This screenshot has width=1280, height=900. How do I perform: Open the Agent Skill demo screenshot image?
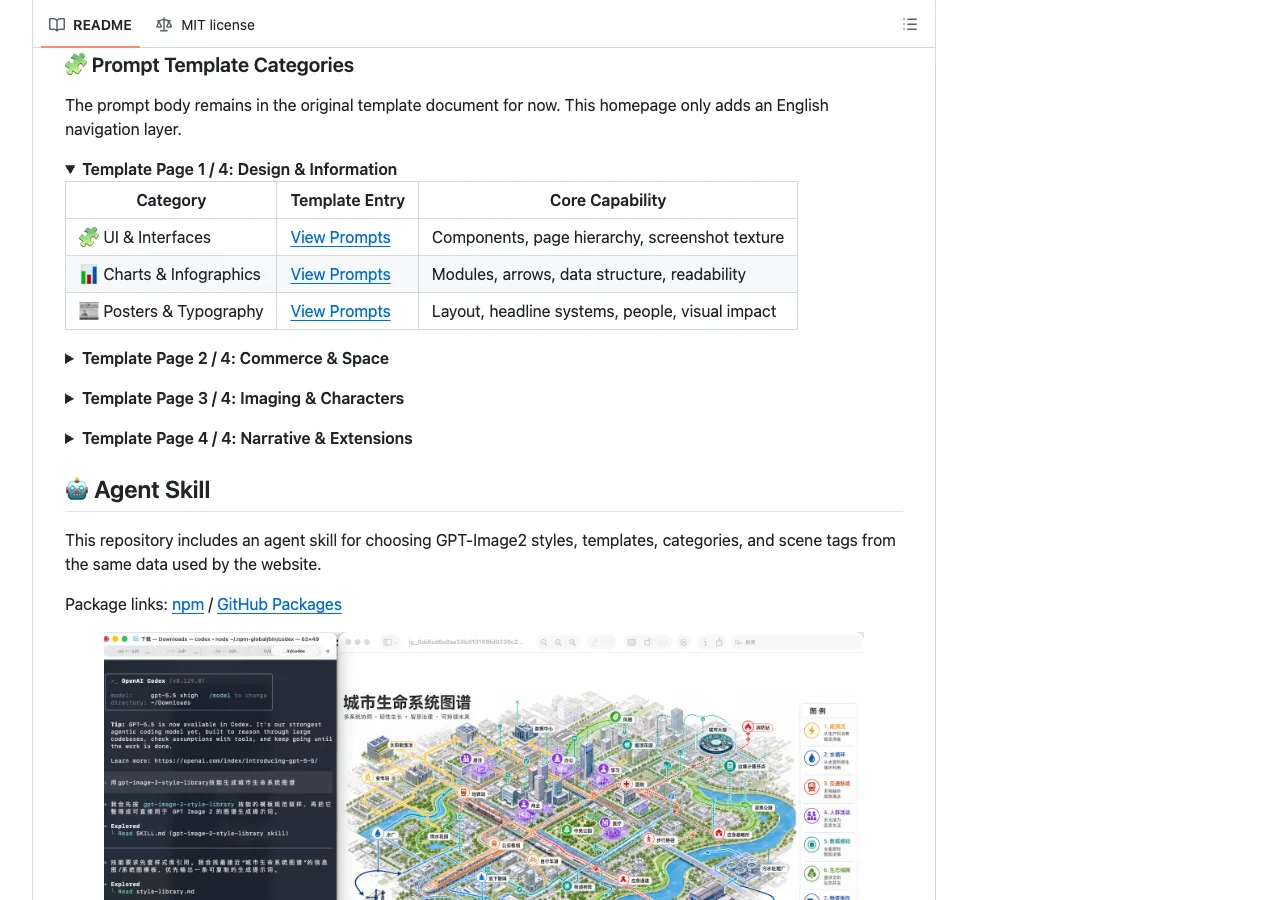coord(483,766)
